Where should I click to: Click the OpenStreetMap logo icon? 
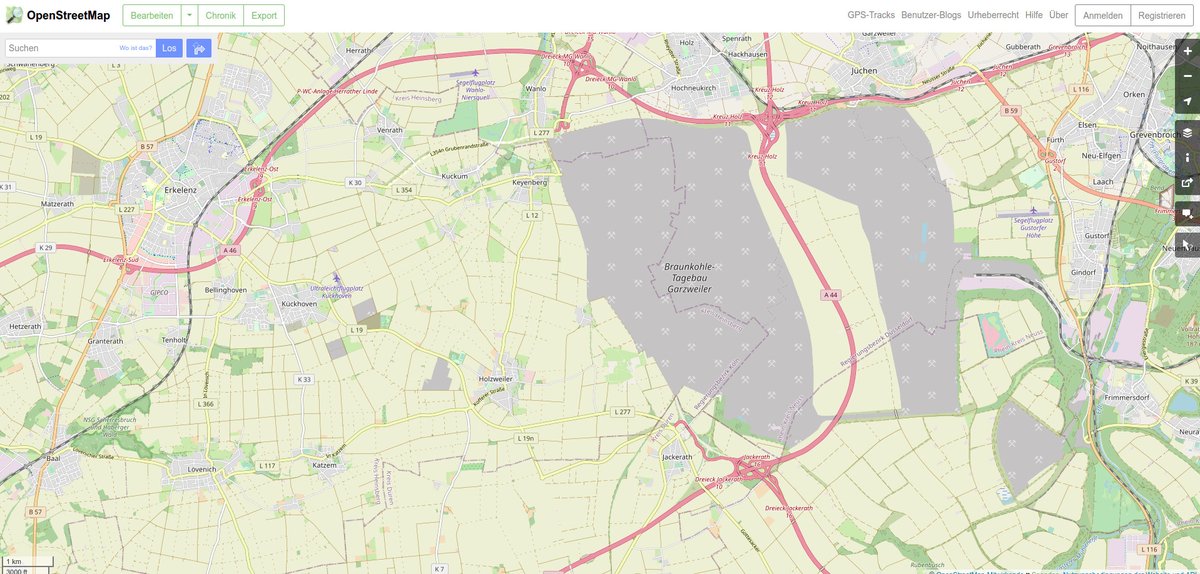14,15
